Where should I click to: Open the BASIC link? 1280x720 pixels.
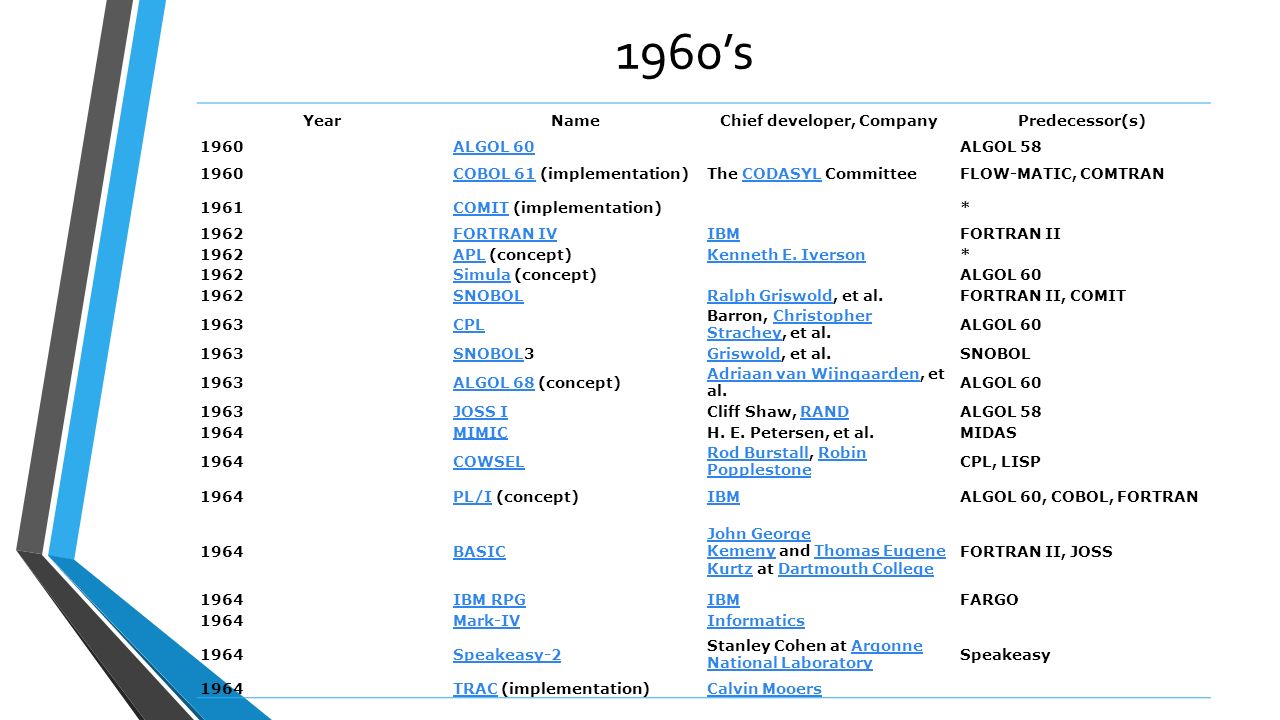click(x=479, y=552)
